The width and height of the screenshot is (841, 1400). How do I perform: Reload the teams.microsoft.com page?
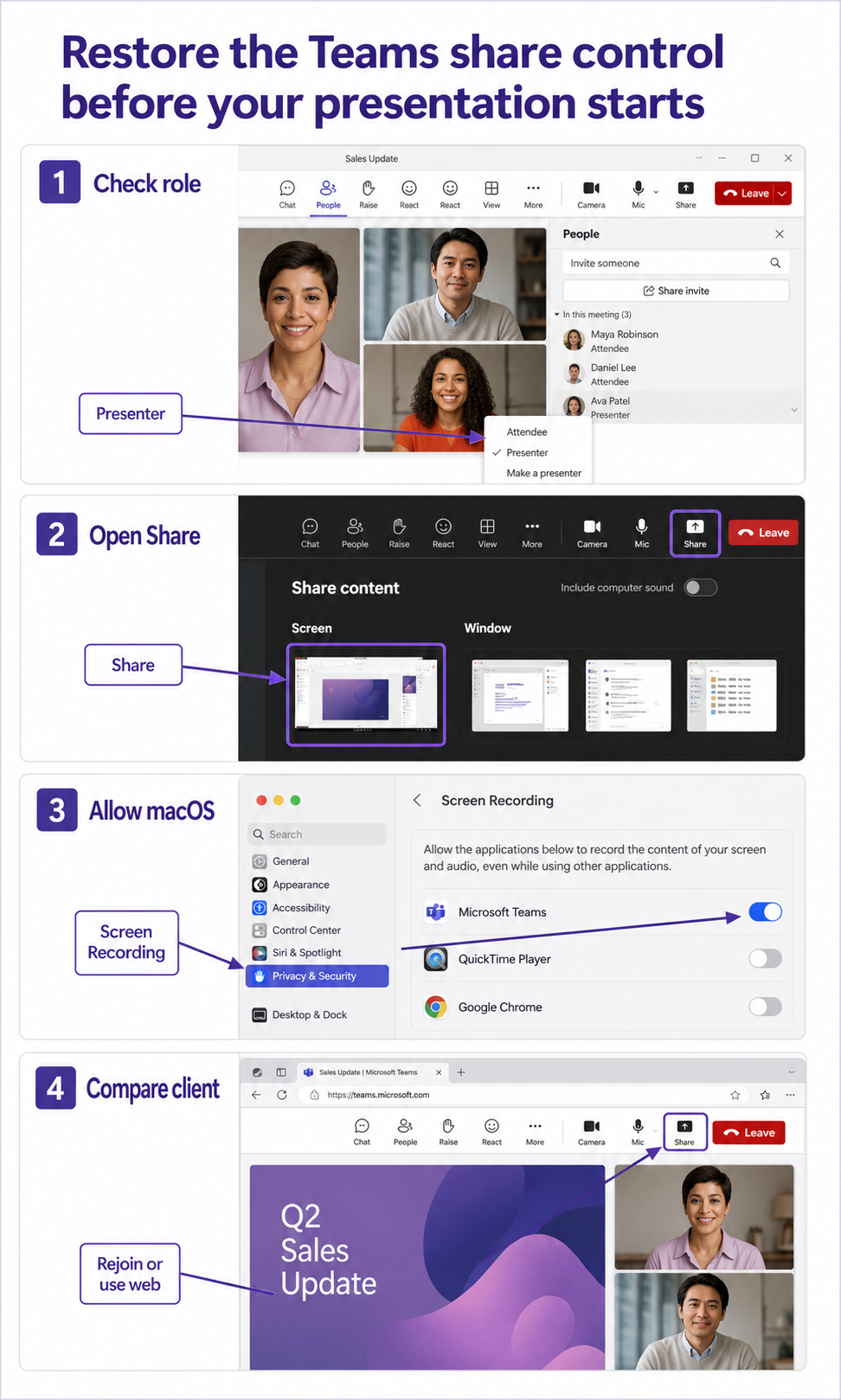[x=281, y=1095]
